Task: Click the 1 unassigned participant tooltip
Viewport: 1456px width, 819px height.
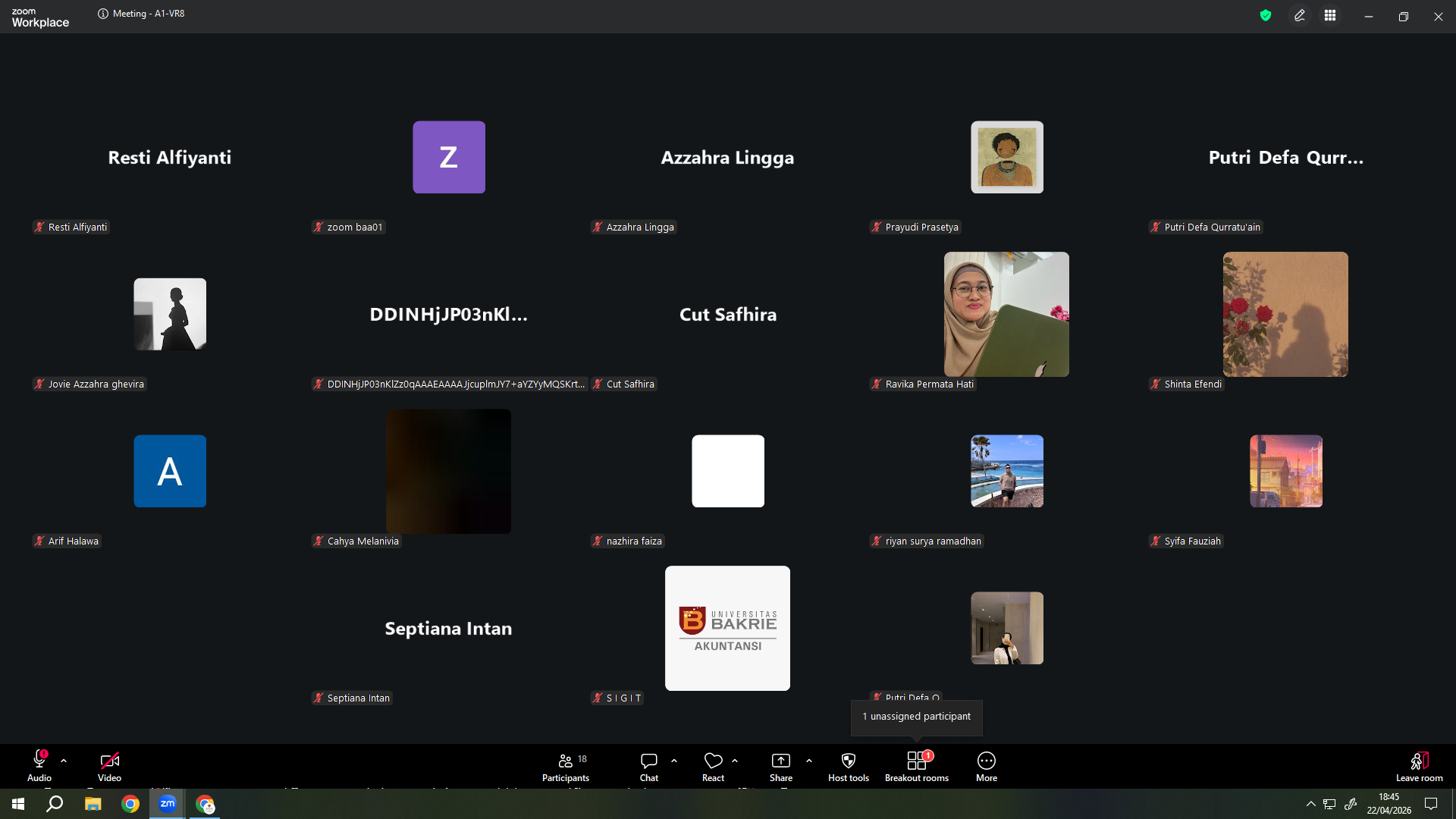Action: (x=917, y=717)
